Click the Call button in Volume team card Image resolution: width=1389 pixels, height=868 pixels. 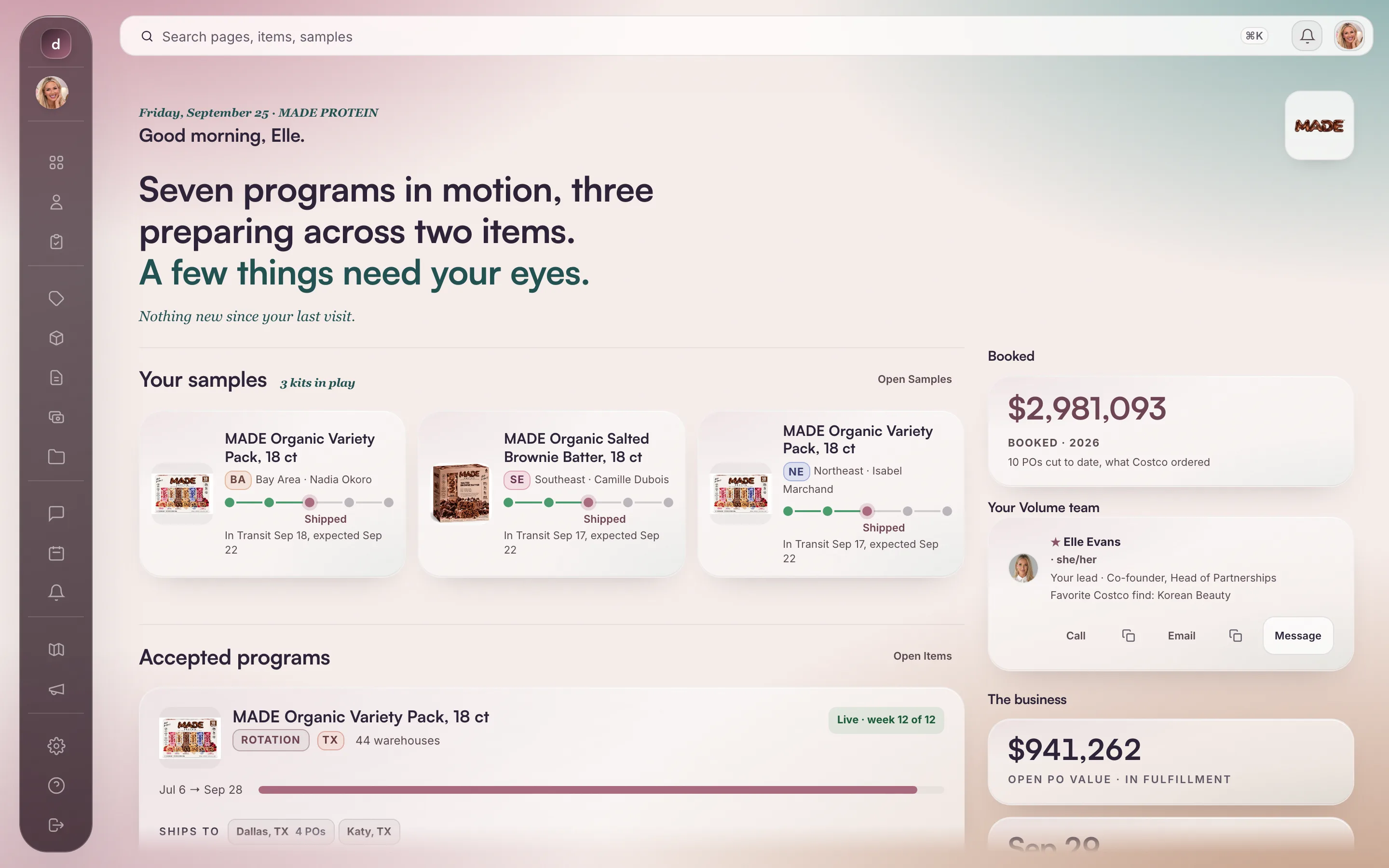click(1076, 636)
